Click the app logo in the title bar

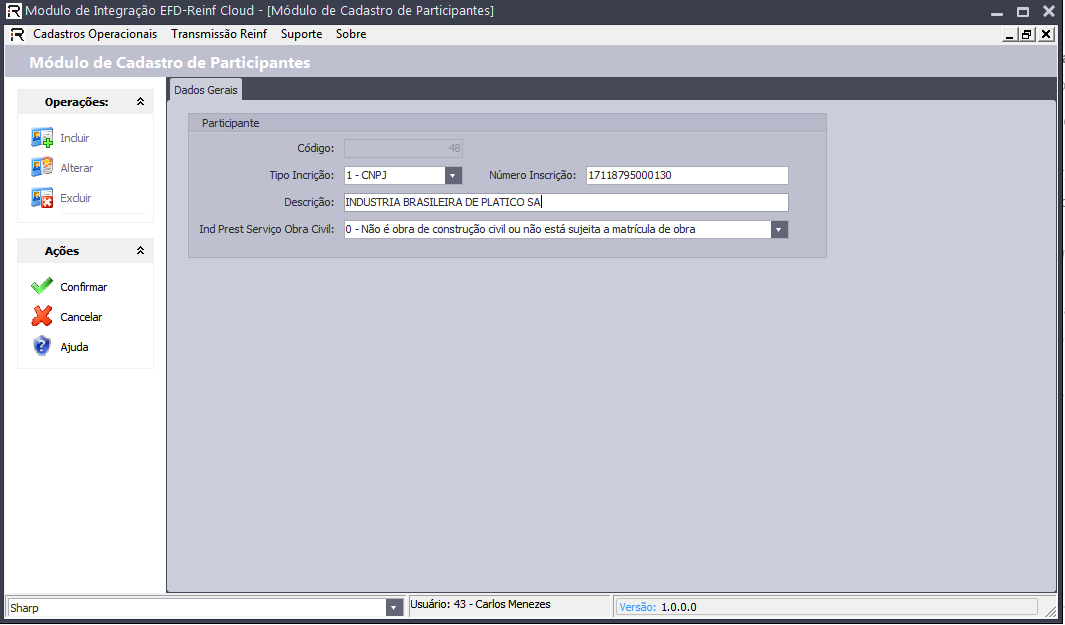coord(14,11)
